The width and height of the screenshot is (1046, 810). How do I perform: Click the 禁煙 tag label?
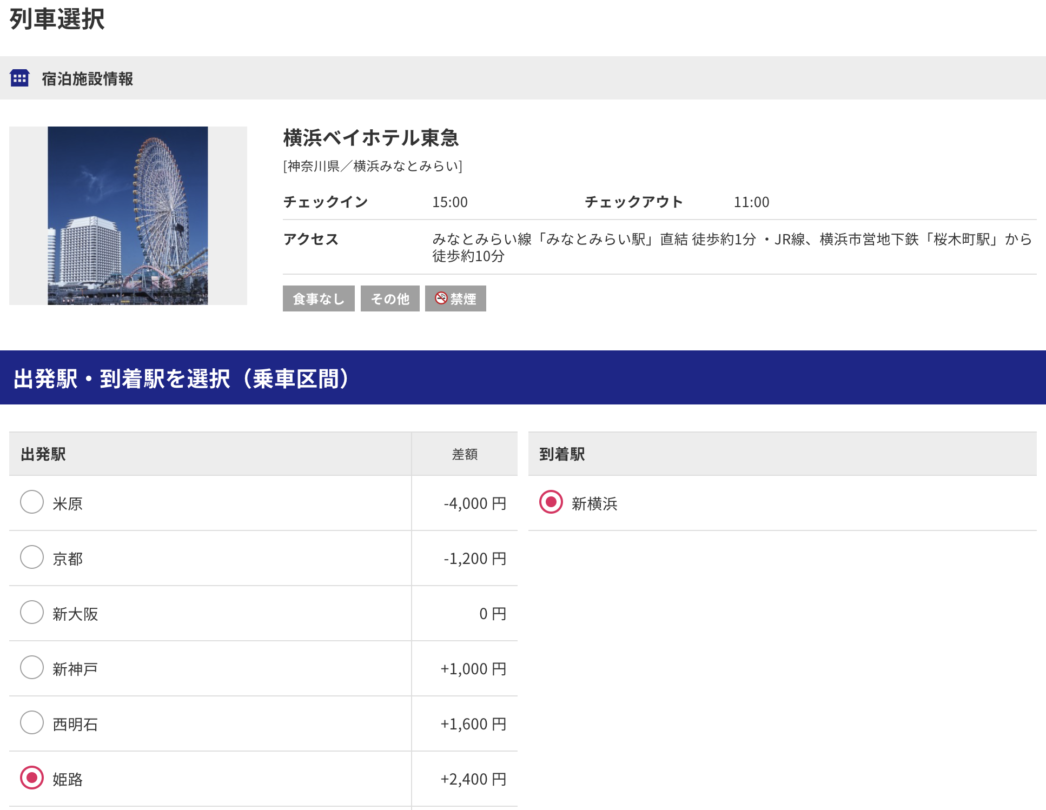click(x=463, y=299)
